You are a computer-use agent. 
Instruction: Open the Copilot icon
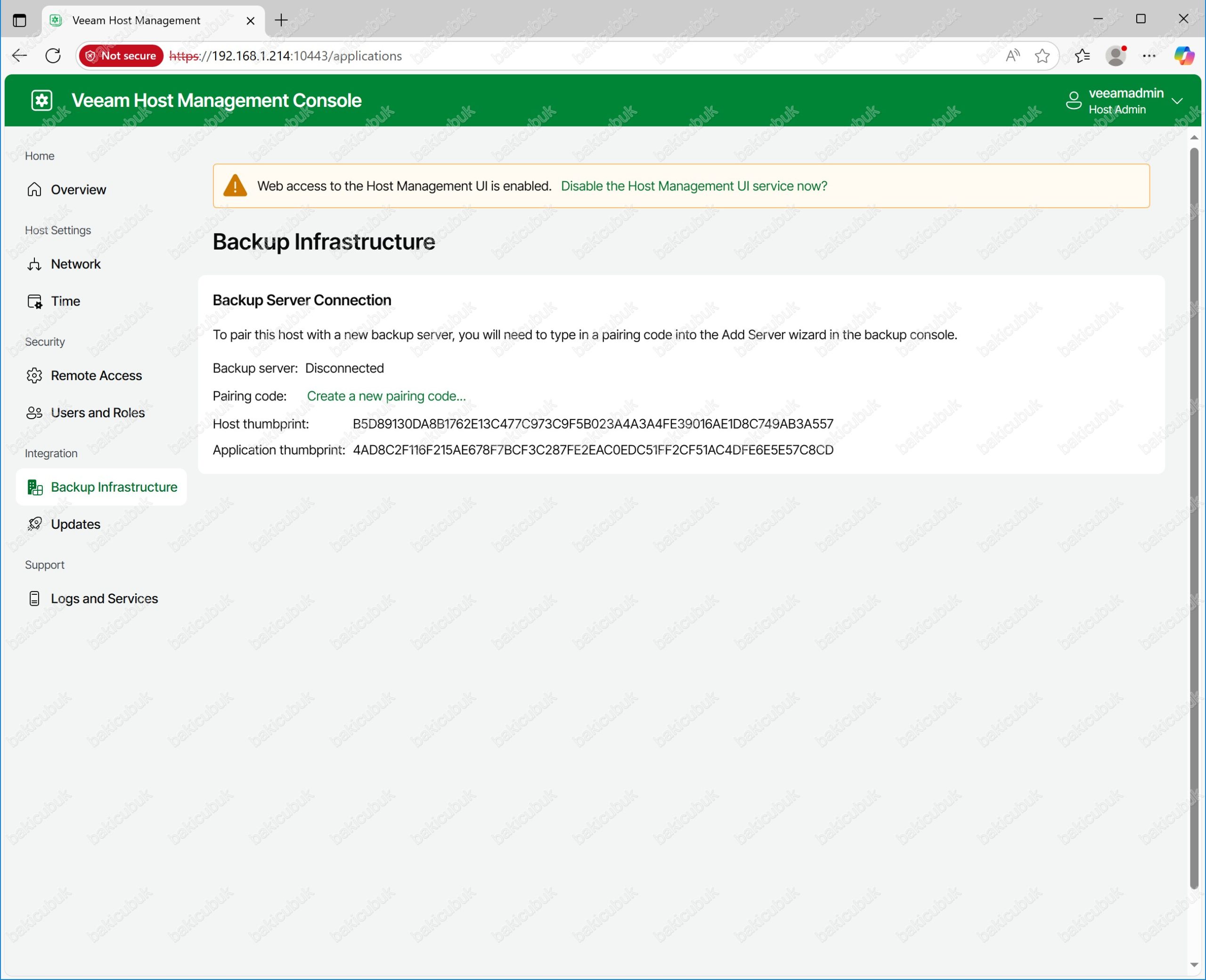(1184, 55)
